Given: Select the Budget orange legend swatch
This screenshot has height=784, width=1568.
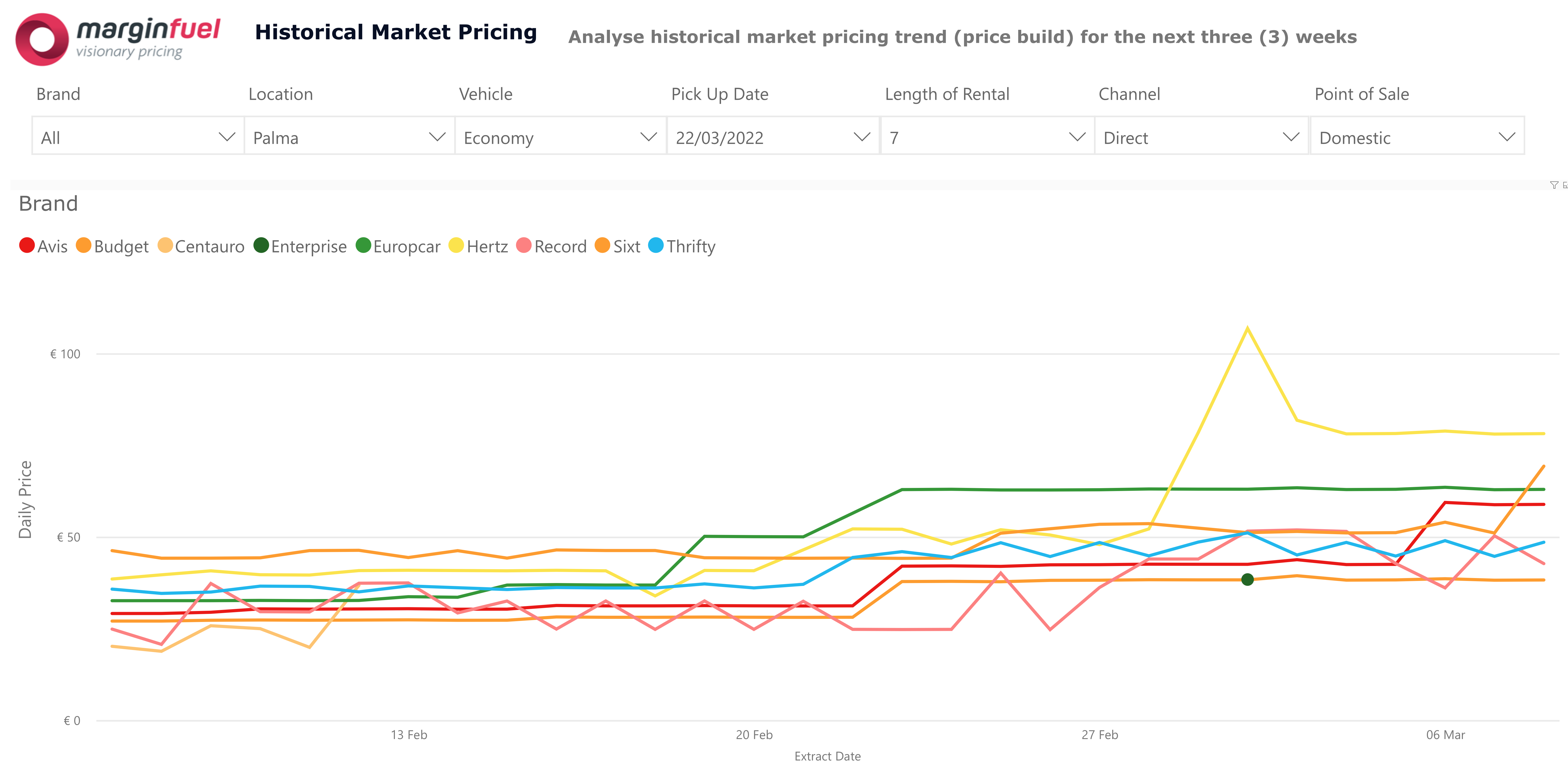Looking at the screenshot, I should (x=83, y=245).
